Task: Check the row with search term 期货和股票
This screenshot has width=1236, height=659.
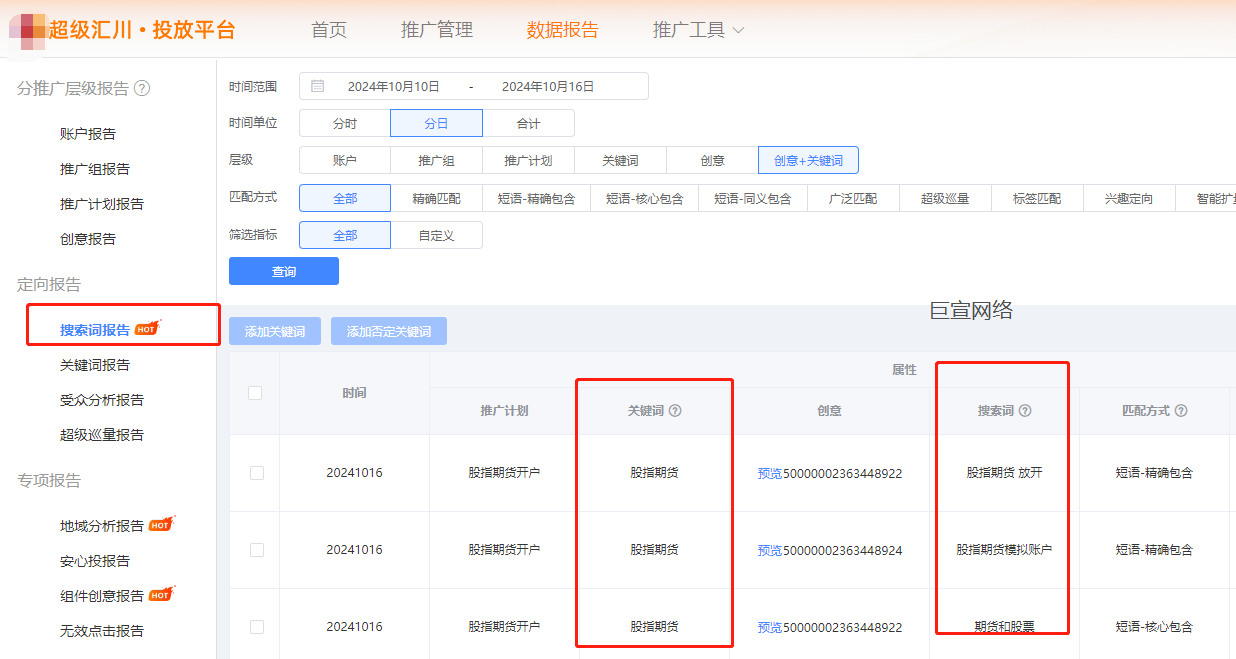Action: coord(257,627)
